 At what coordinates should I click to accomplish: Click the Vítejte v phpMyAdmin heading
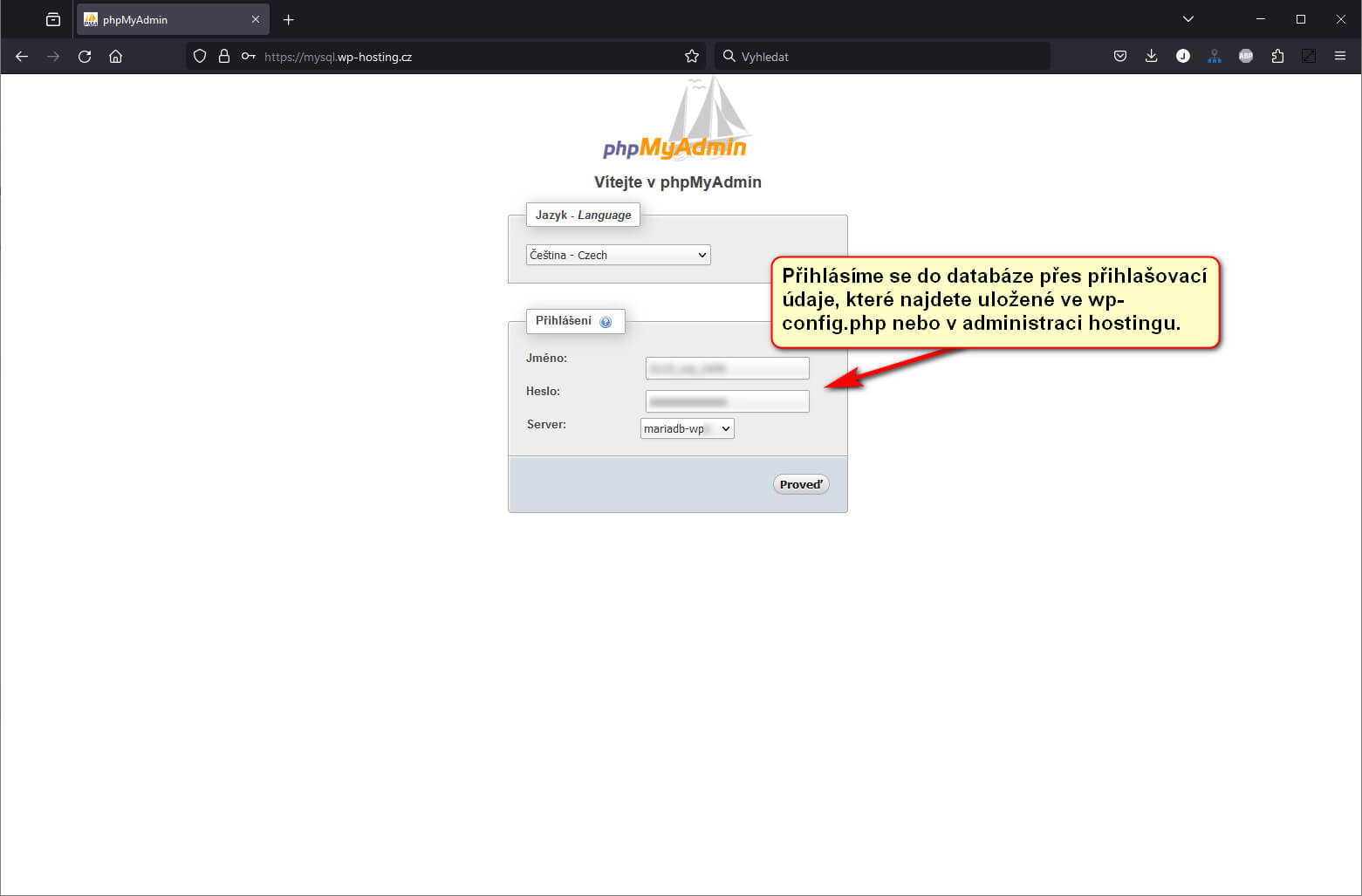(678, 182)
